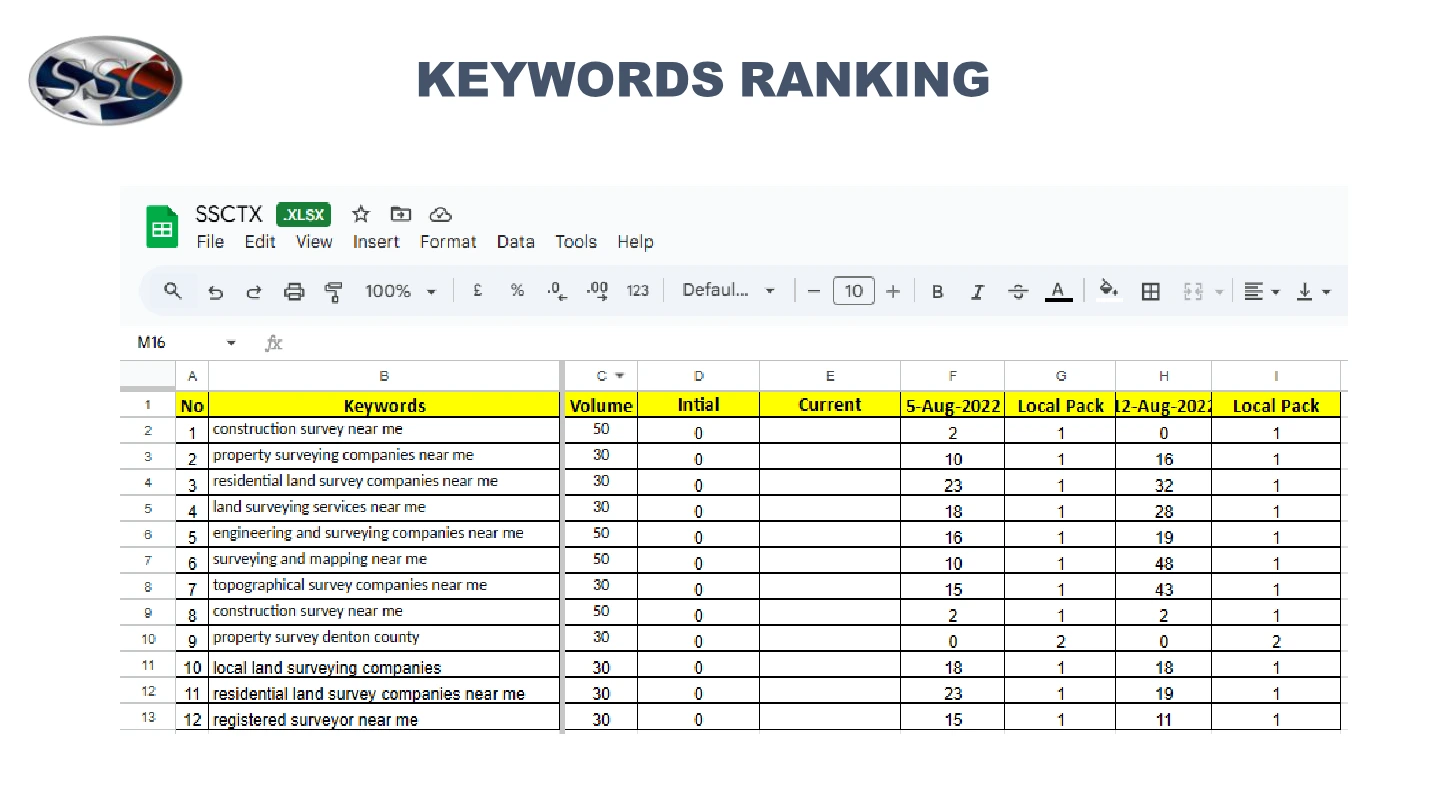Click the .XLSX file badge
The width and height of the screenshot is (1440, 810).
(x=304, y=215)
